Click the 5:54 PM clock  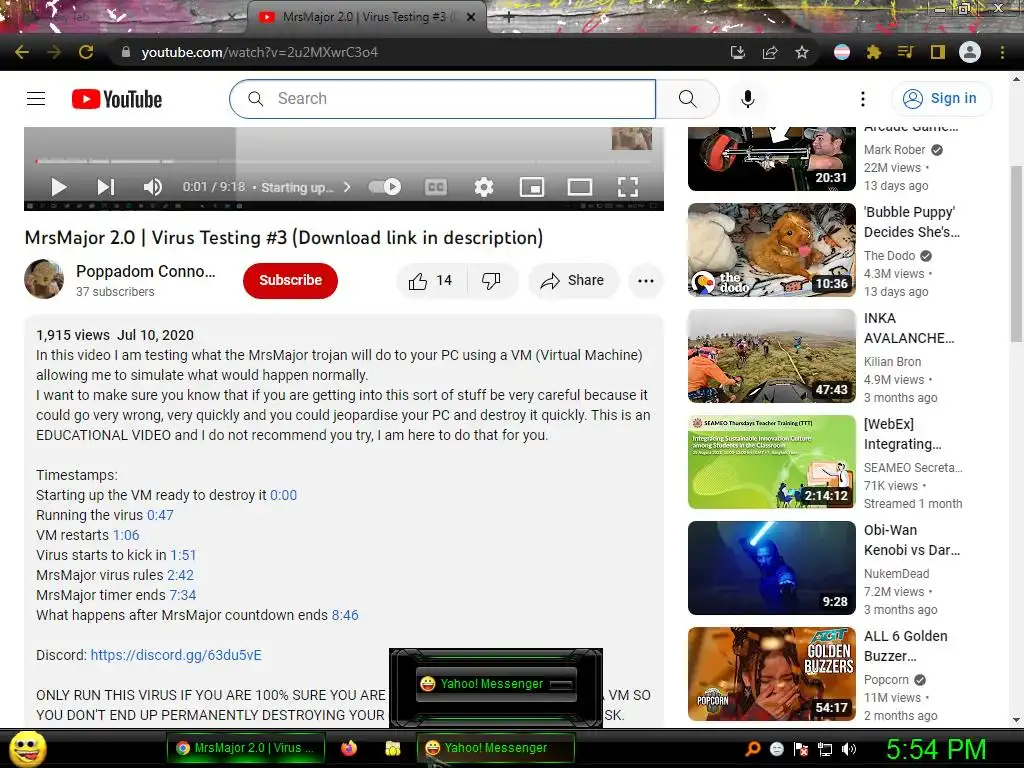coord(936,749)
